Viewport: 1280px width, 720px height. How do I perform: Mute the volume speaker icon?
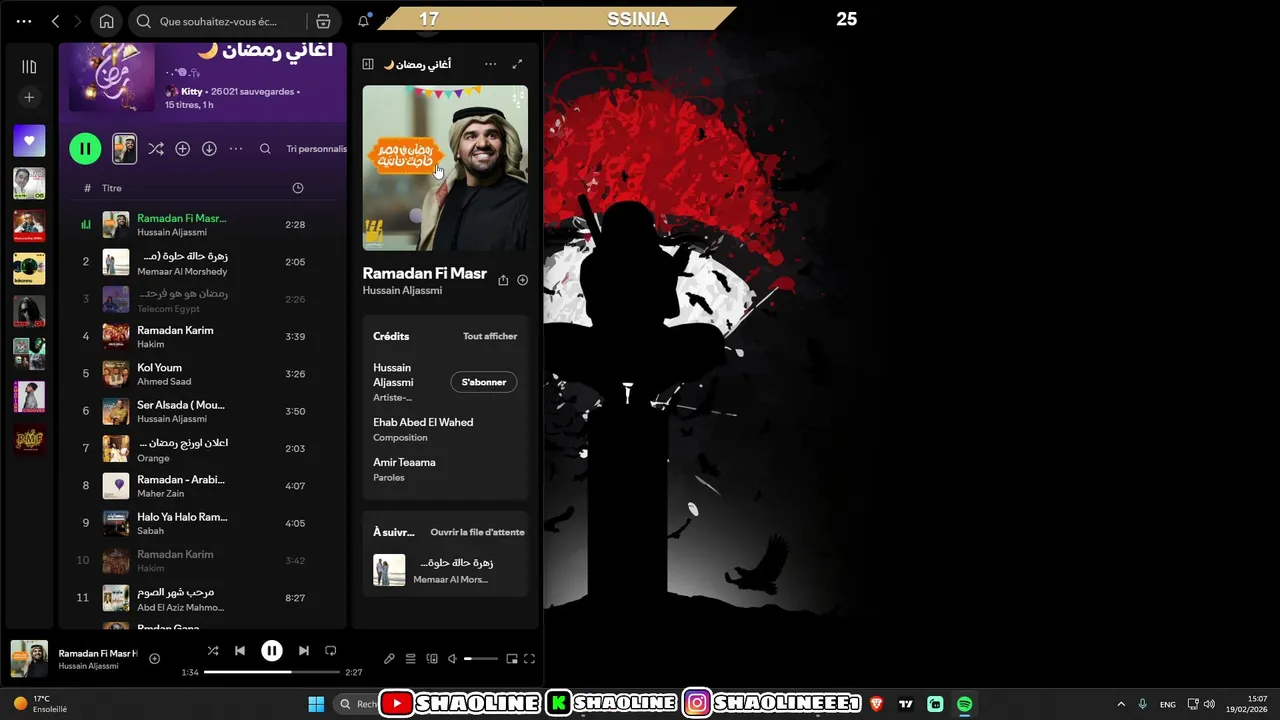coord(452,659)
